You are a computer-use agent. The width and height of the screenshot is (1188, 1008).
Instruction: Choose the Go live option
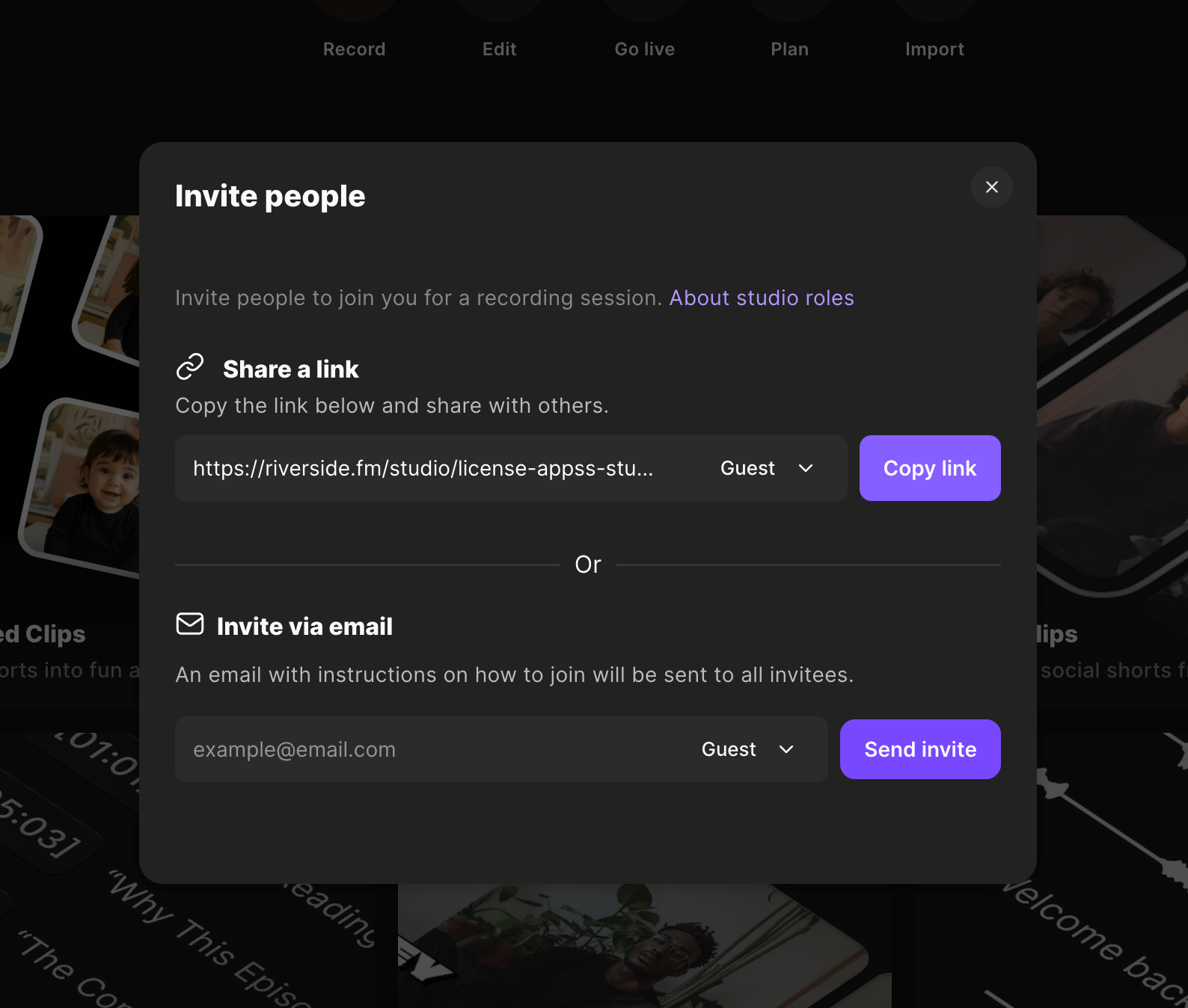click(x=644, y=49)
